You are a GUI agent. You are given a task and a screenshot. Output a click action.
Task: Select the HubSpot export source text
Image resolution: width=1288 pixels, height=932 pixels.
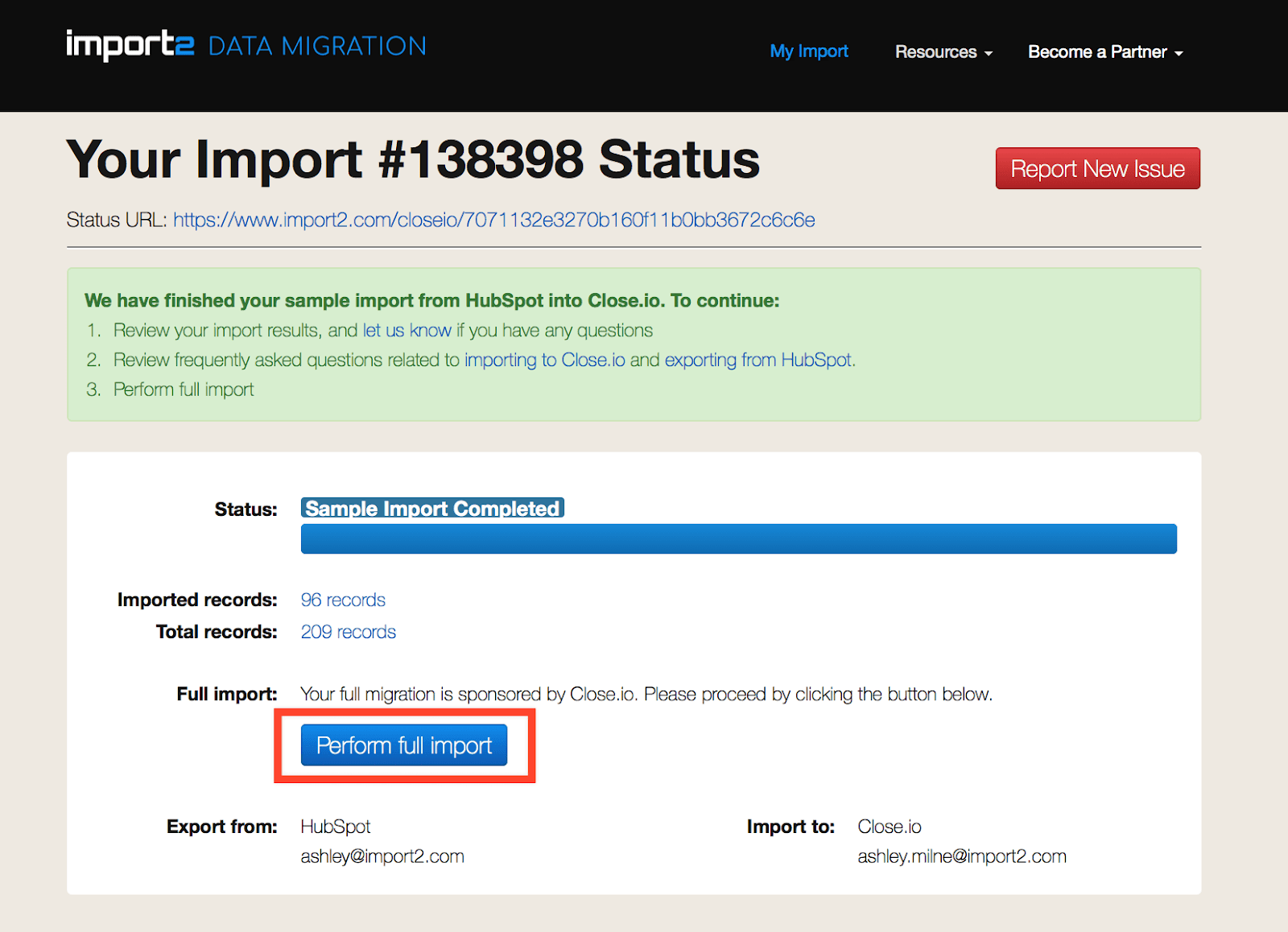coord(336,827)
